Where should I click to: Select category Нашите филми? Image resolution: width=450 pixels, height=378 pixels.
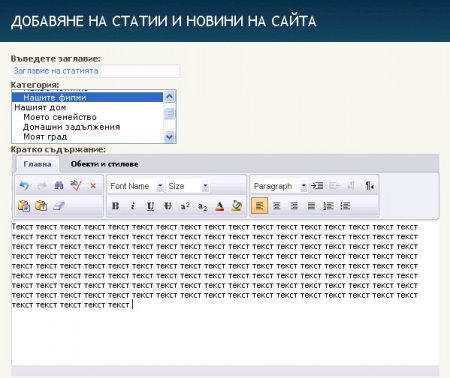(x=87, y=97)
